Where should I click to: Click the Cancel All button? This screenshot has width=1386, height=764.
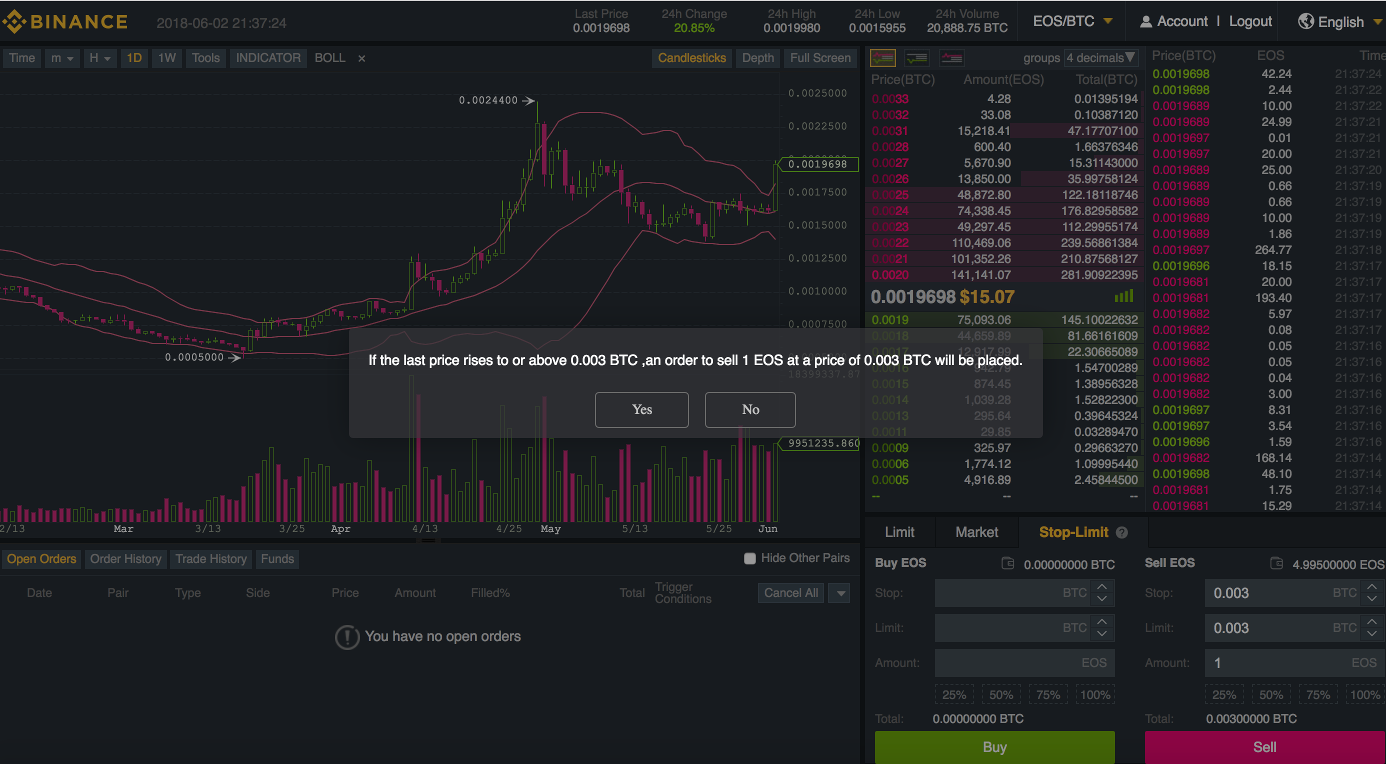point(791,593)
